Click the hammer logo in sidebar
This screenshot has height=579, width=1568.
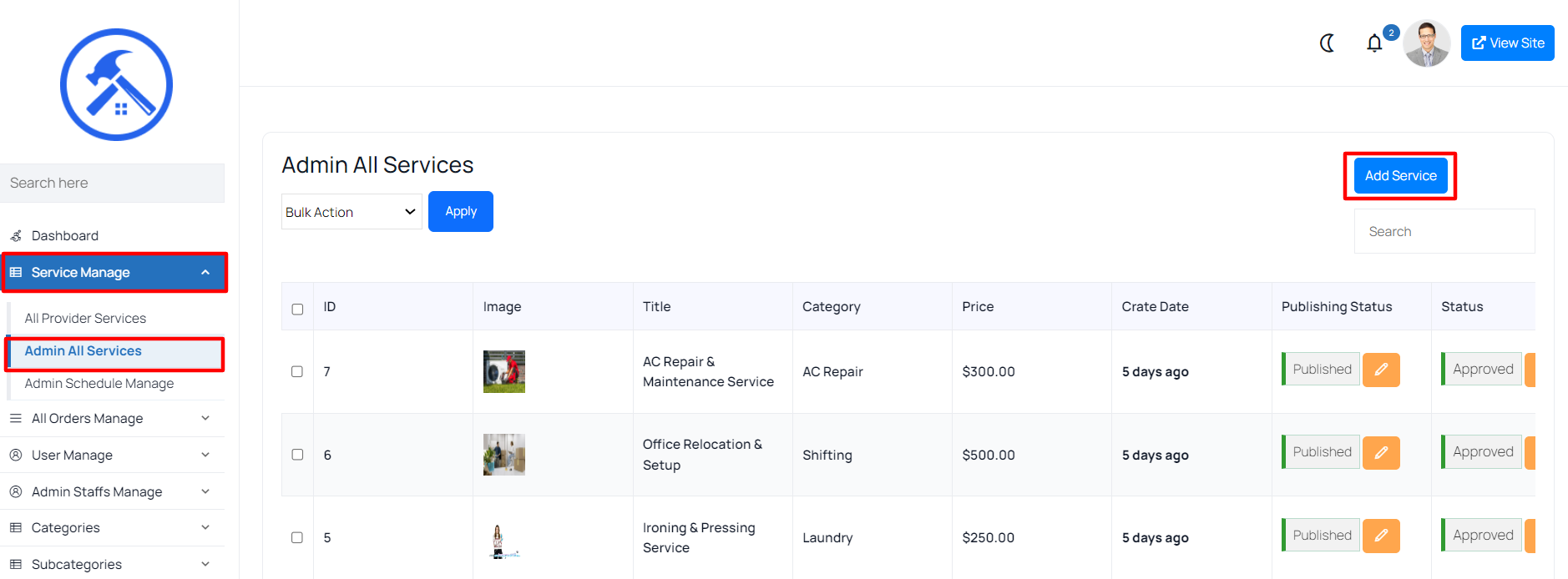116,85
